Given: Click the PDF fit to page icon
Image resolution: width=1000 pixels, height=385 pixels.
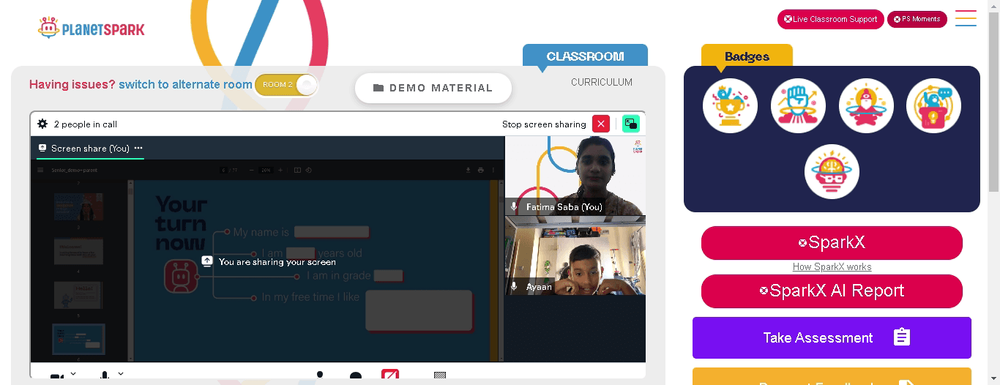Looking at the screenshot, I should pyautogui.click(x=297, y=170).
